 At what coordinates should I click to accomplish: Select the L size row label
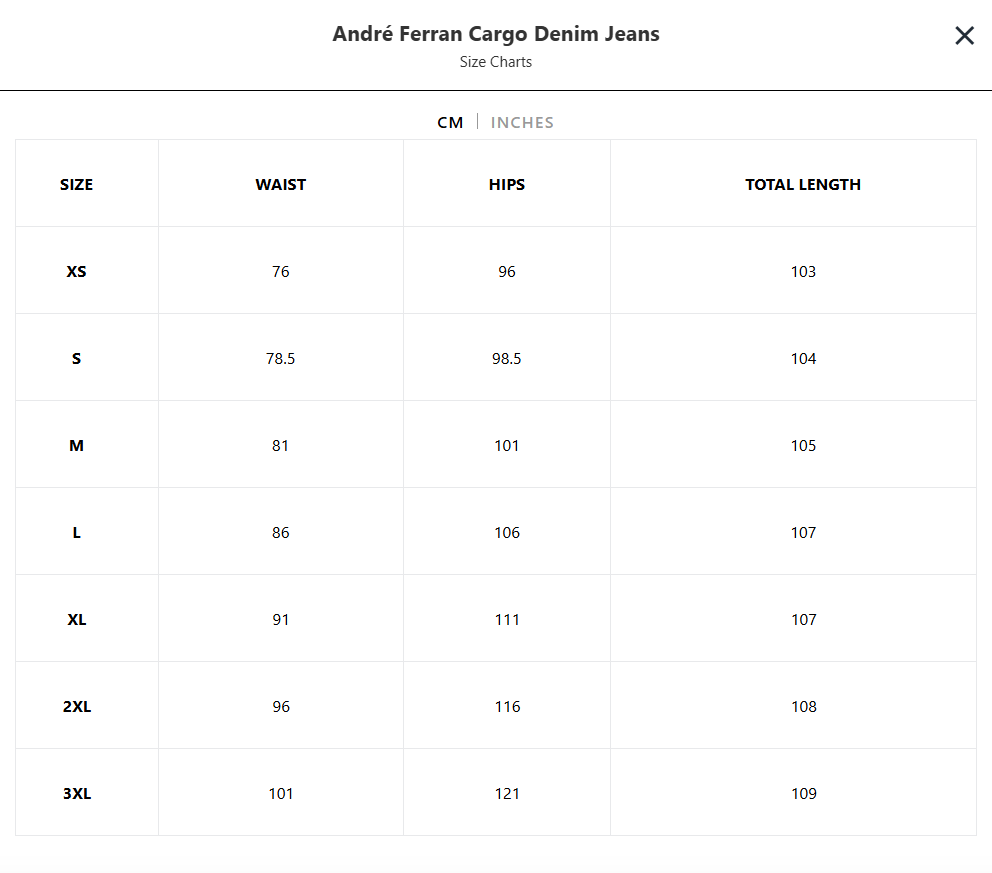[x=77, y=533]
